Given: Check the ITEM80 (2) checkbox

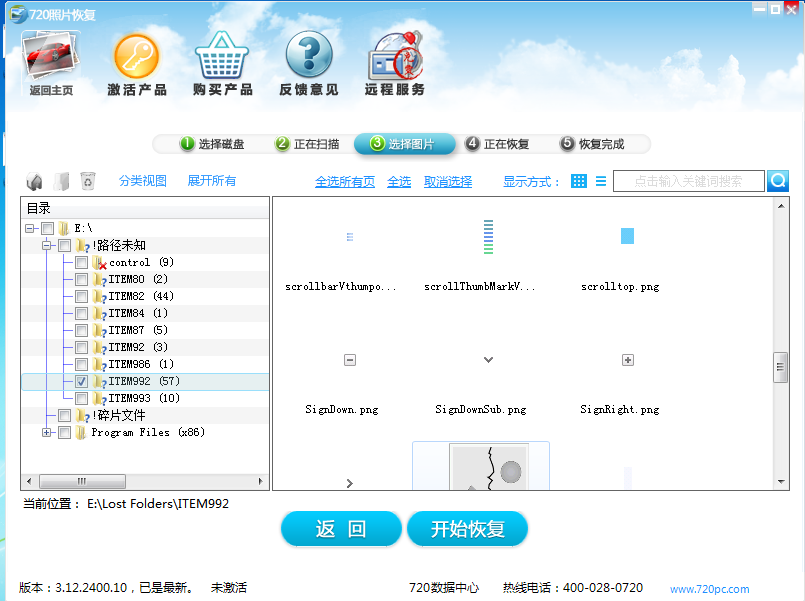Looking at the screenshot, I should (81, 280).
